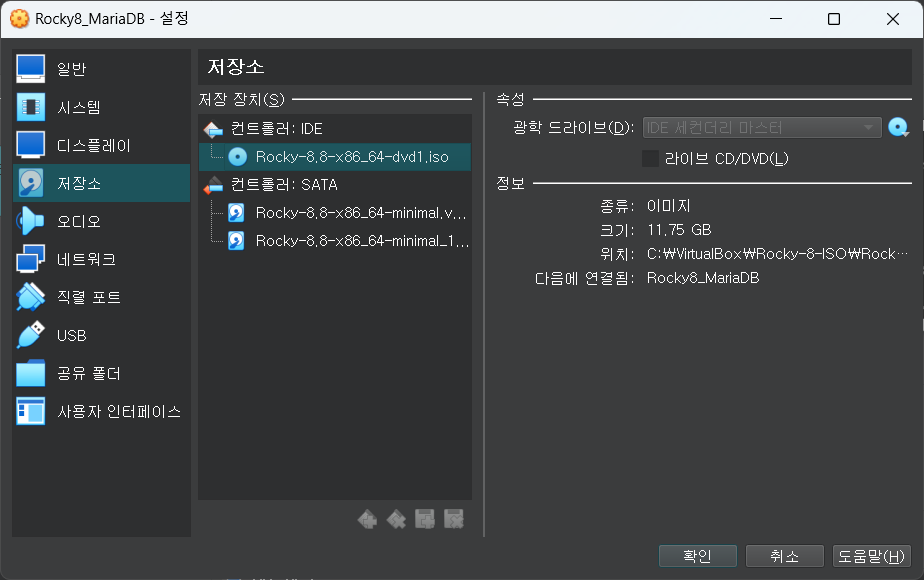Maximize the settings window
This screenshot has height=580, width=924.
[x=834, y=19]
